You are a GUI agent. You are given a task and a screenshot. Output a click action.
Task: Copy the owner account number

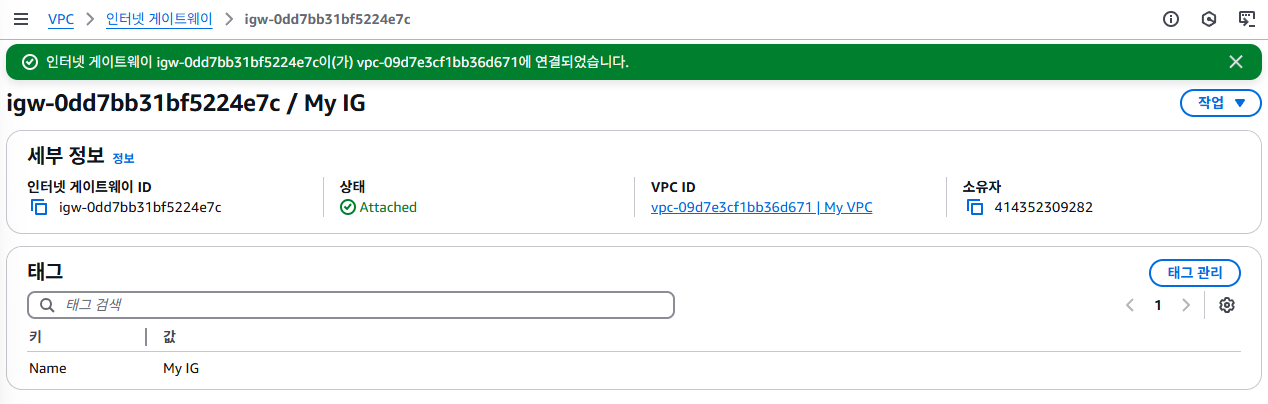975,207
